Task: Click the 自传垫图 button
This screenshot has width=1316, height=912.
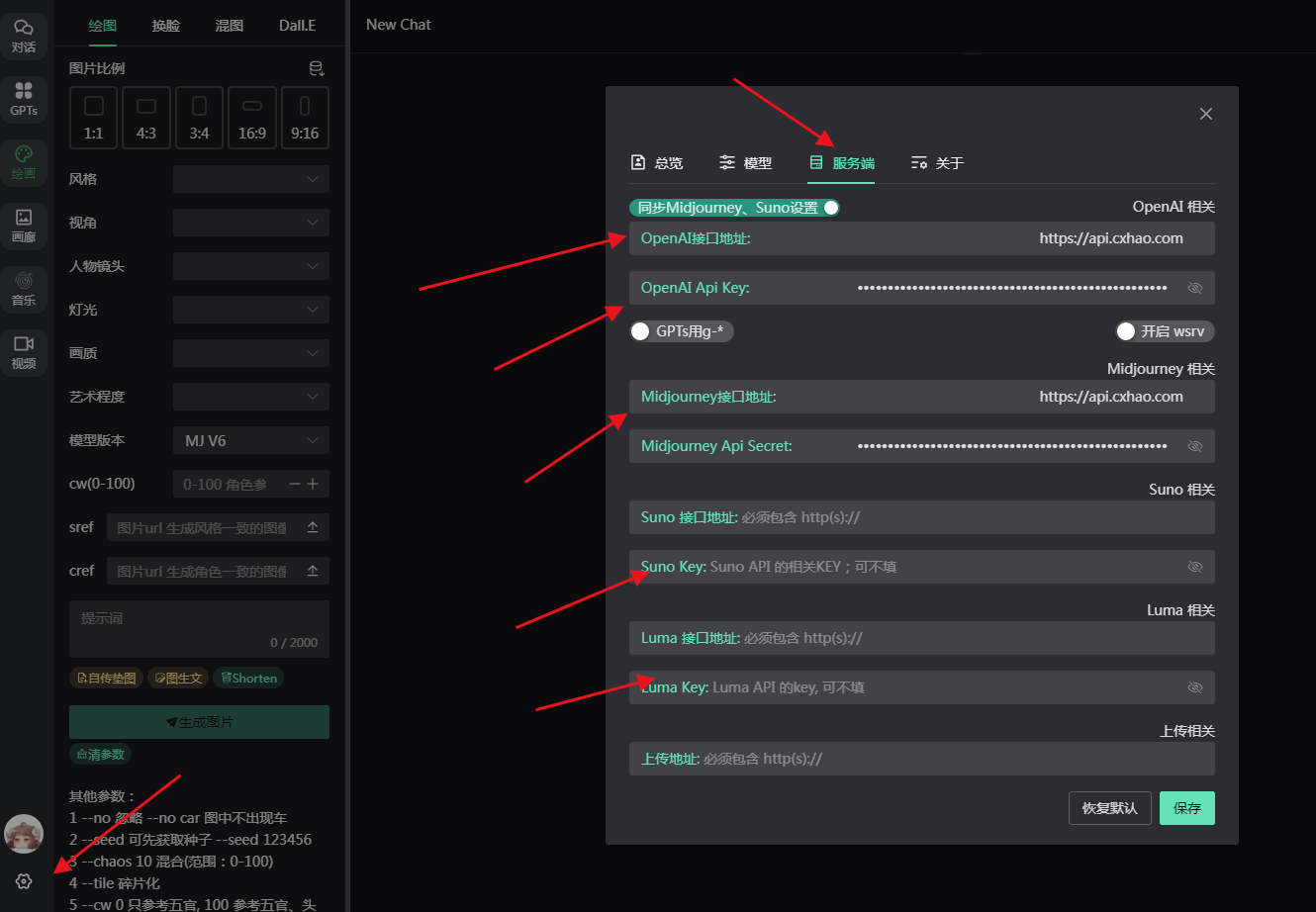Action: click(x=106, y=679)
